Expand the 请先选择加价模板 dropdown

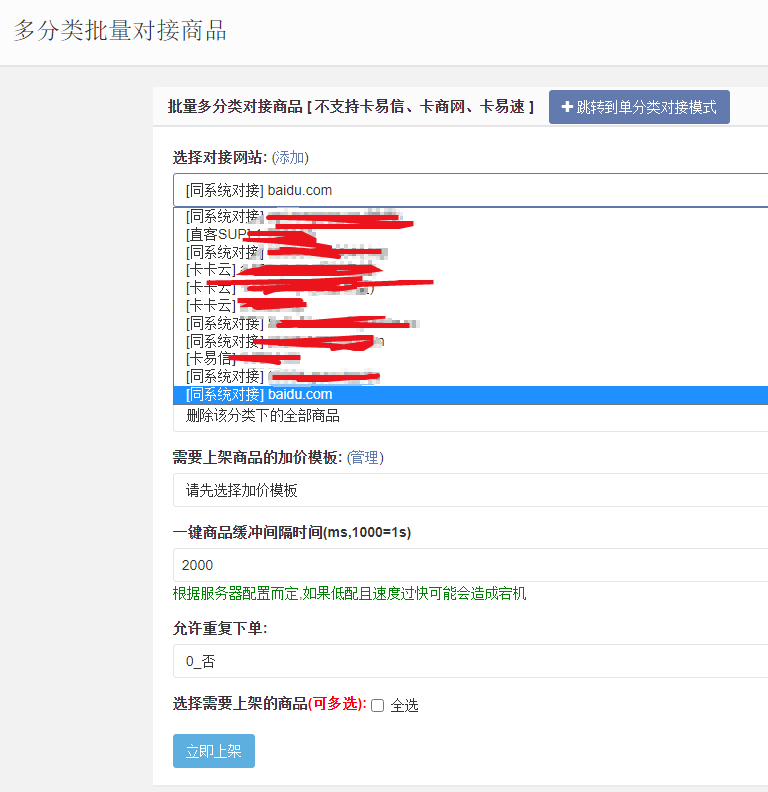[470, 490]
